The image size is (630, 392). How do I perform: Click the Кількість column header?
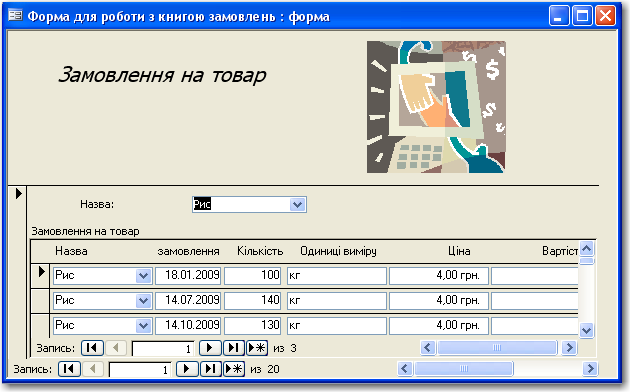(260, 251)
